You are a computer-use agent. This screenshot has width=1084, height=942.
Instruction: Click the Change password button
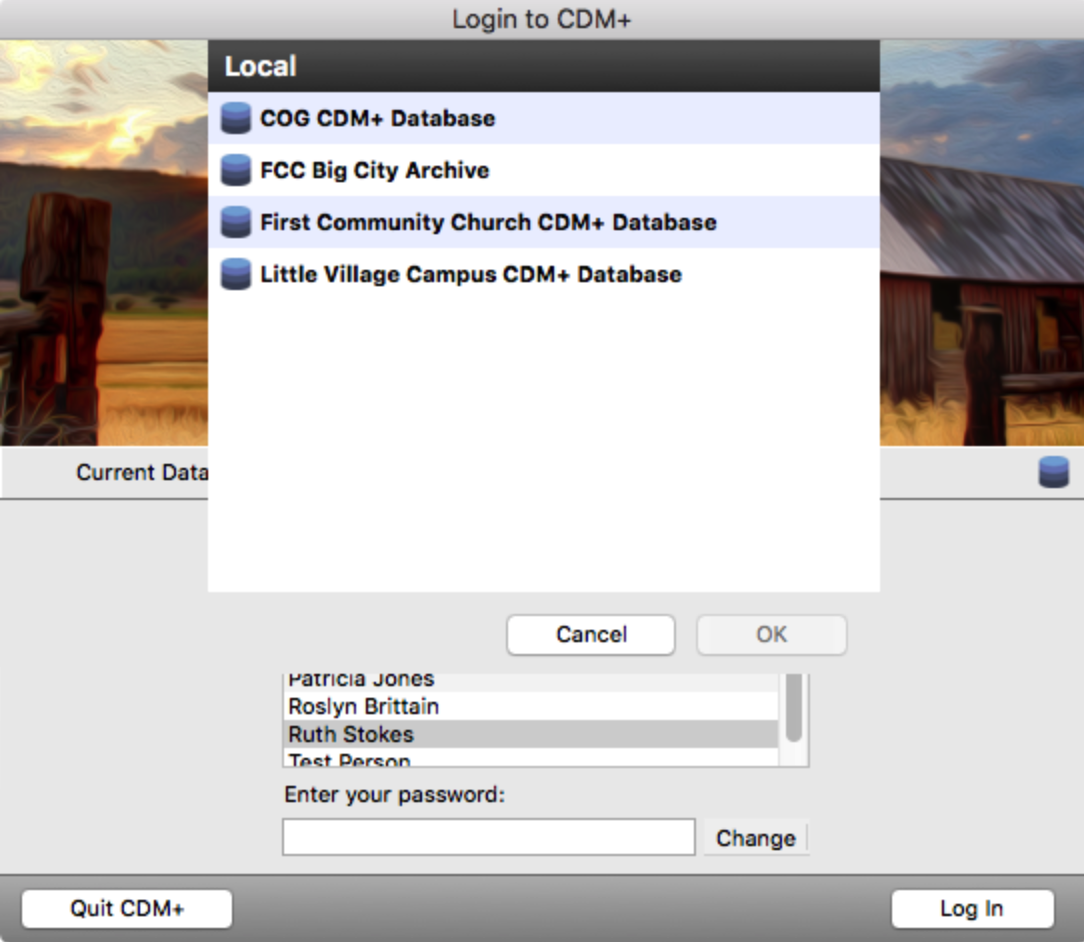(x=755, y=838)
